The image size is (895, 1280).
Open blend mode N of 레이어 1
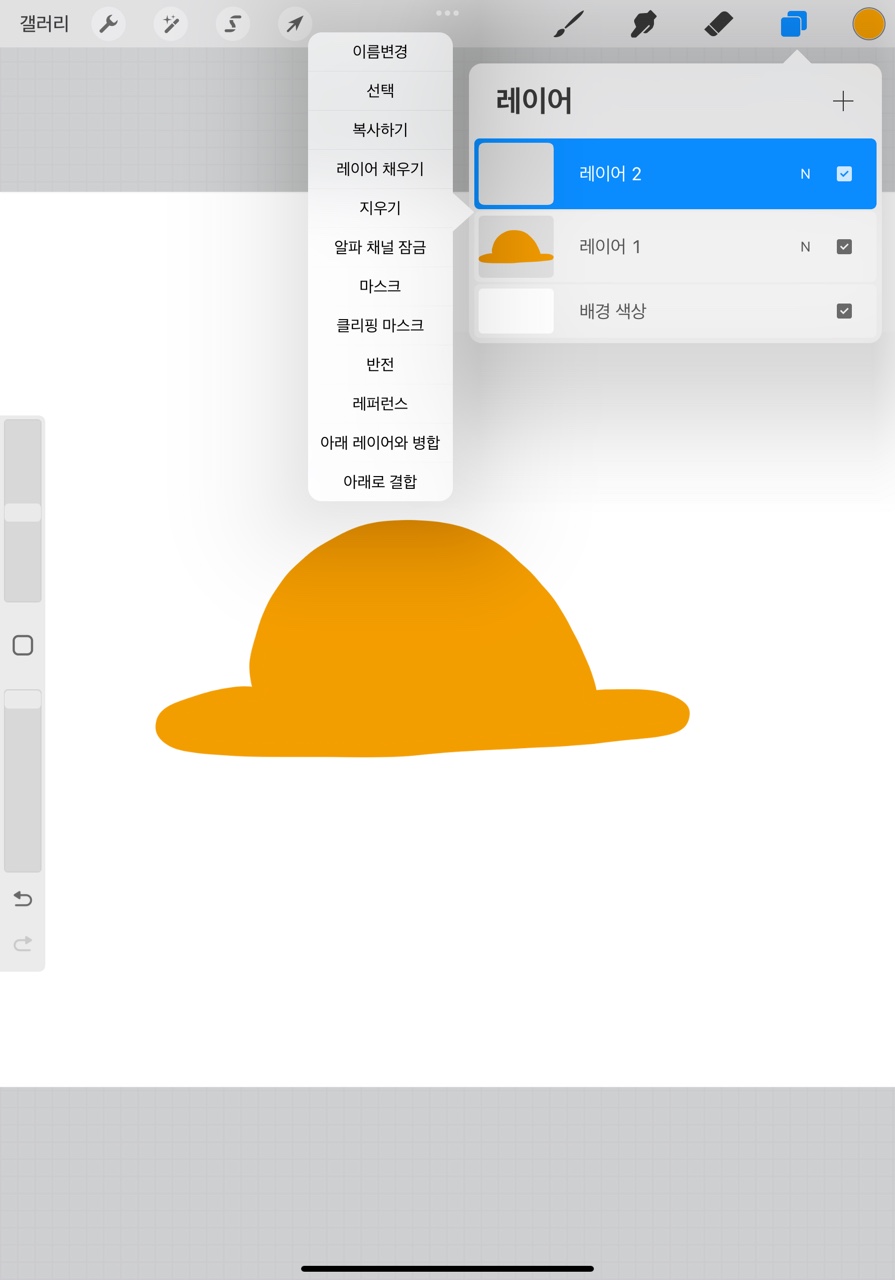tap(805, 247)
